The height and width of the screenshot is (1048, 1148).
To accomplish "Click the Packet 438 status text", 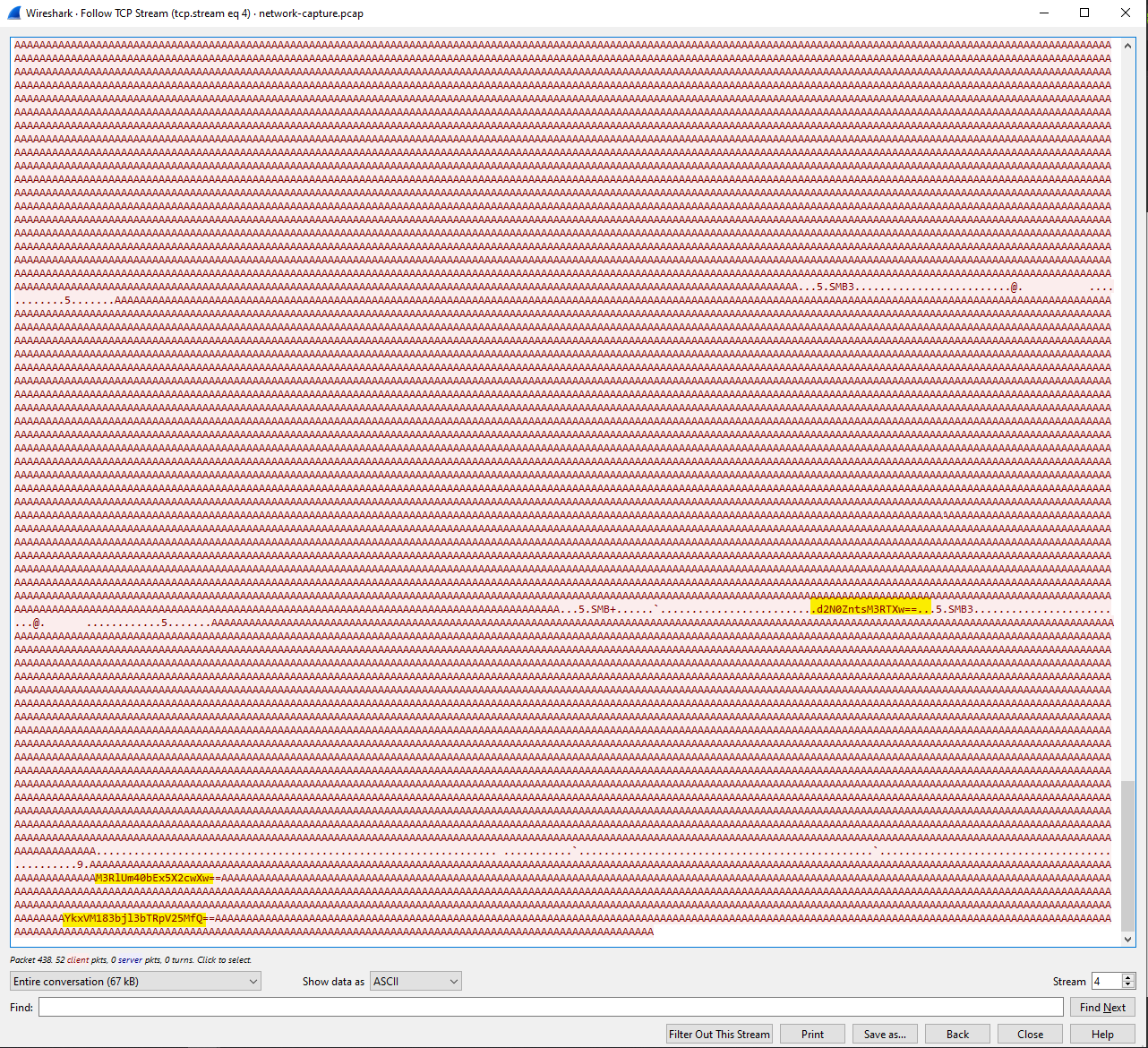I will tap(131, 960).
